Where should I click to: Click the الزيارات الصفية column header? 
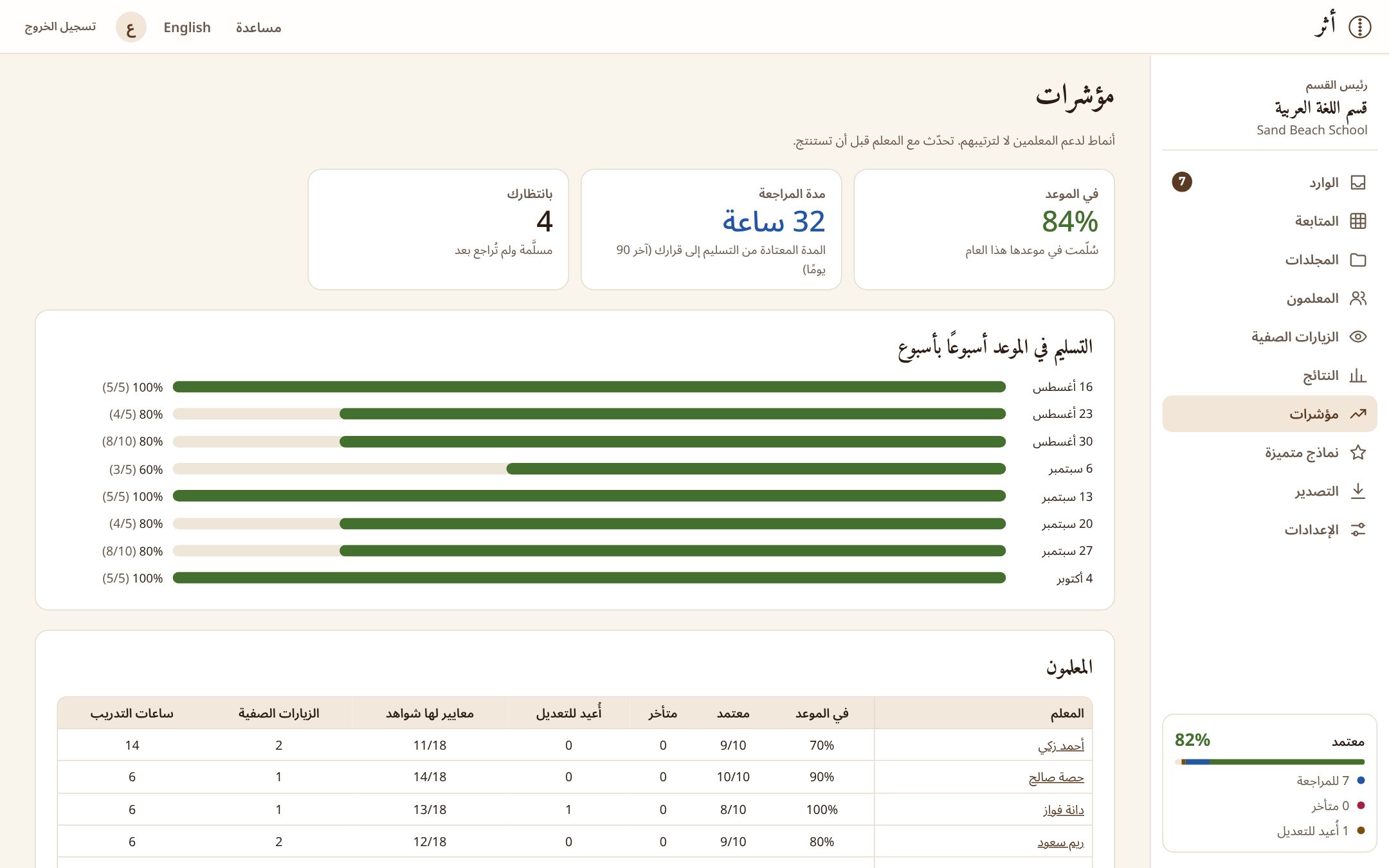(278, 713)
